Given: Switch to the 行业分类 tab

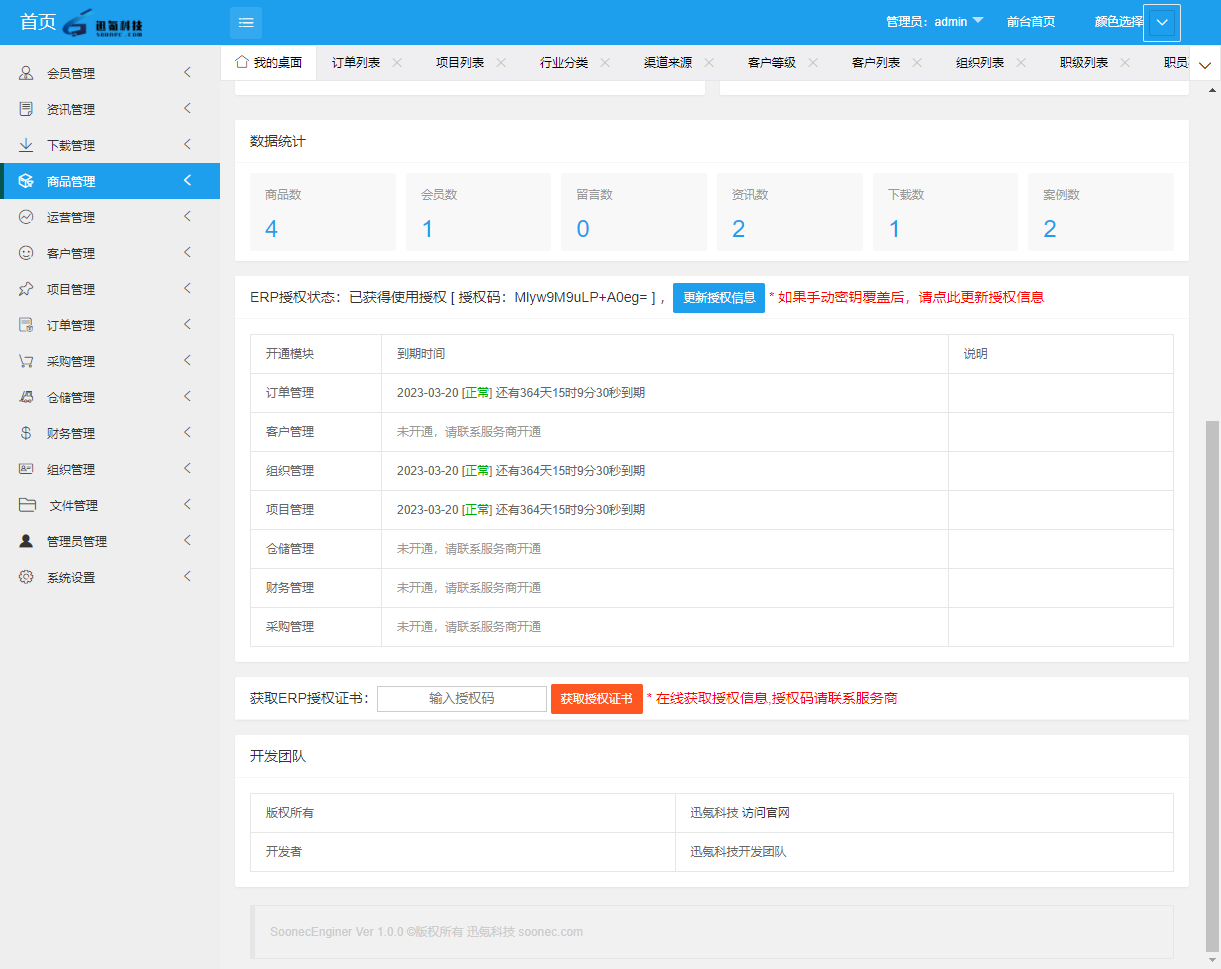Looking at the screenshot, I should (x=564, y=62).
